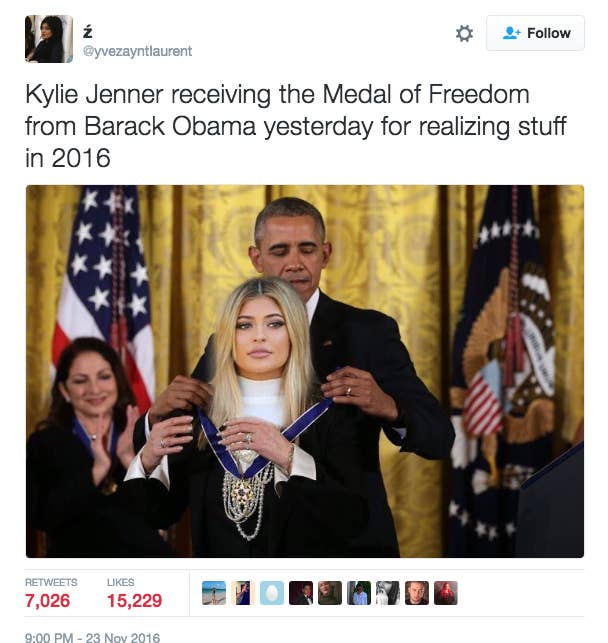View the 15,229 likes list
Screen dimensions: 608x643
tap(134, 601)
